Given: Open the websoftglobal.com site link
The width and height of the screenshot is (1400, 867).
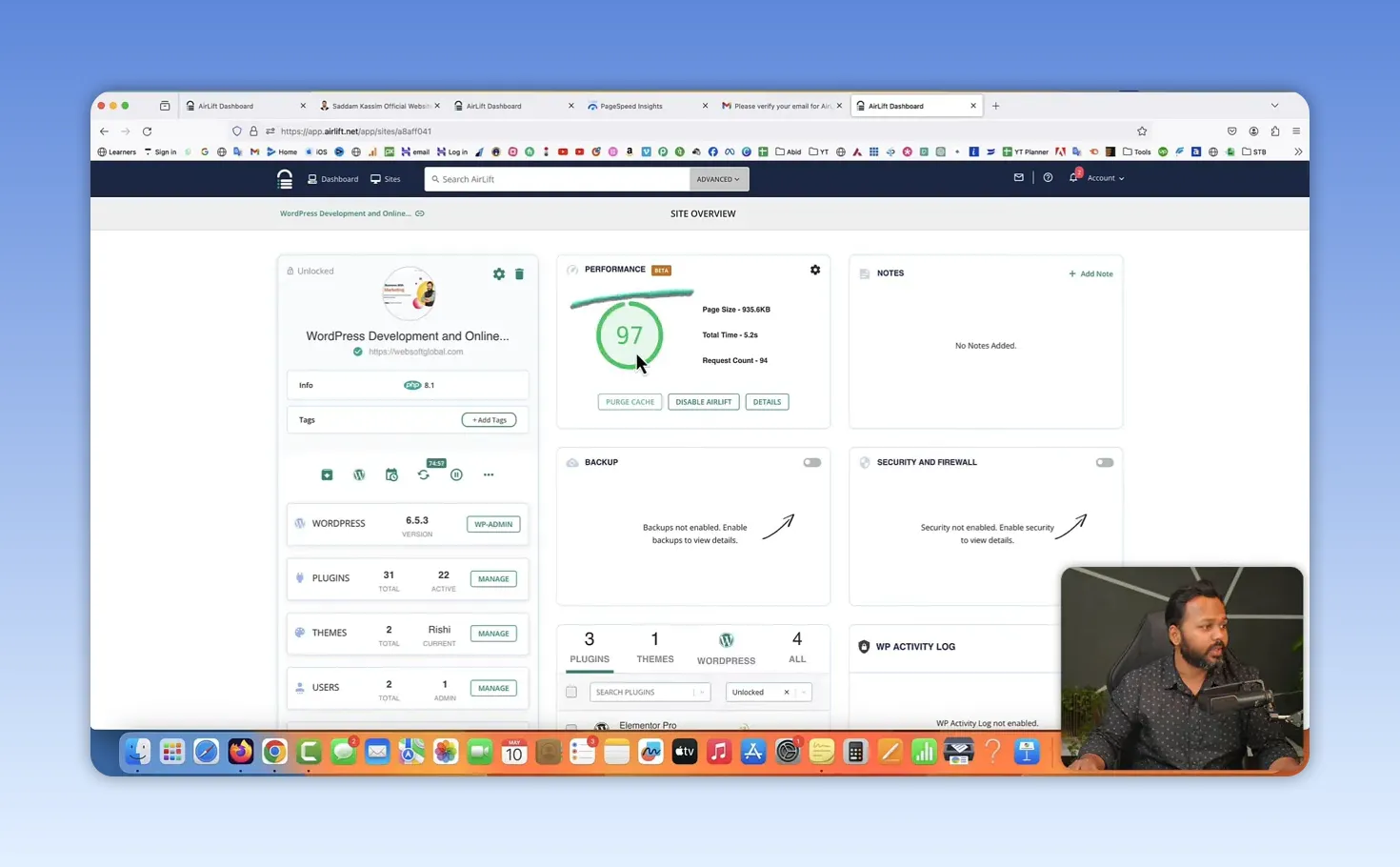Looking at the screenshot, I should point(415,352).
